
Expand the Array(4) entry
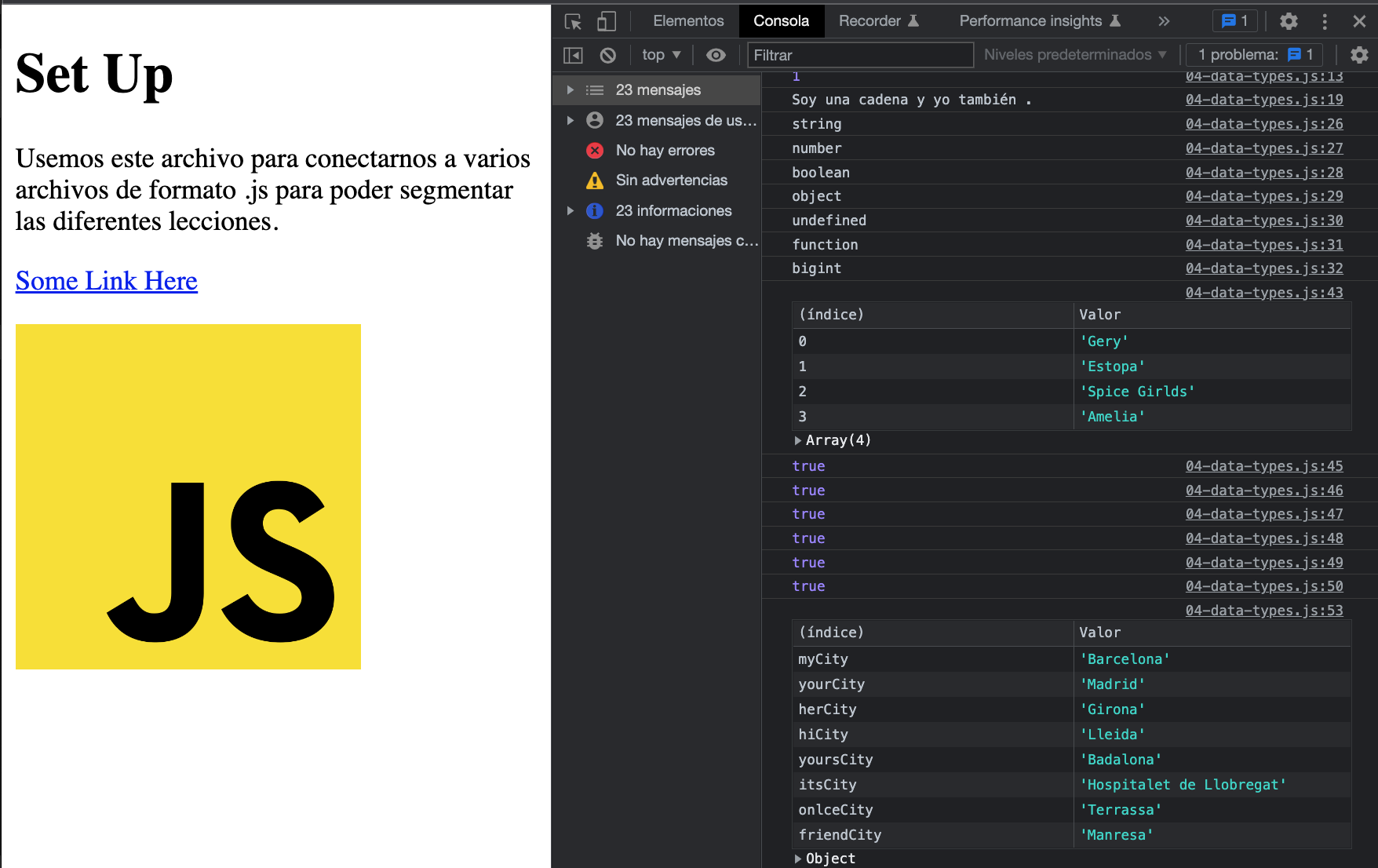tap(798, 440)
